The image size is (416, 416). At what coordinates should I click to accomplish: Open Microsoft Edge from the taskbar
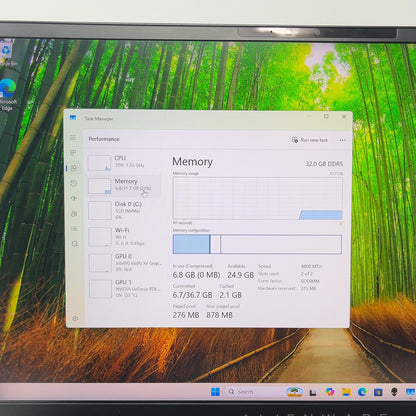pos(362,392)
